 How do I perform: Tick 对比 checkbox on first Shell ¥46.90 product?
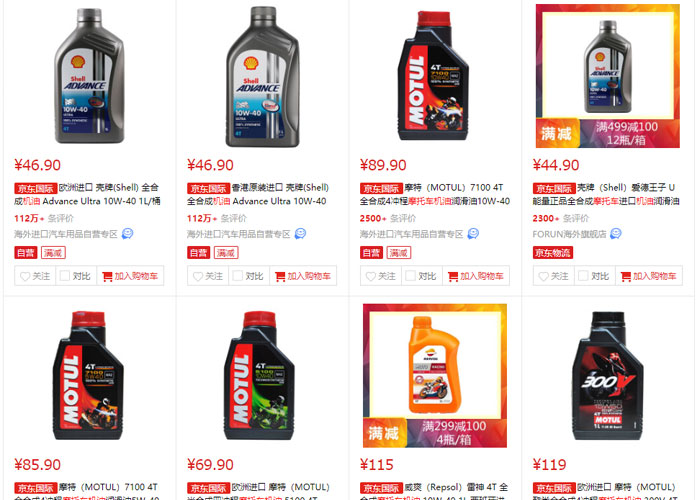[x=65, y=276]
